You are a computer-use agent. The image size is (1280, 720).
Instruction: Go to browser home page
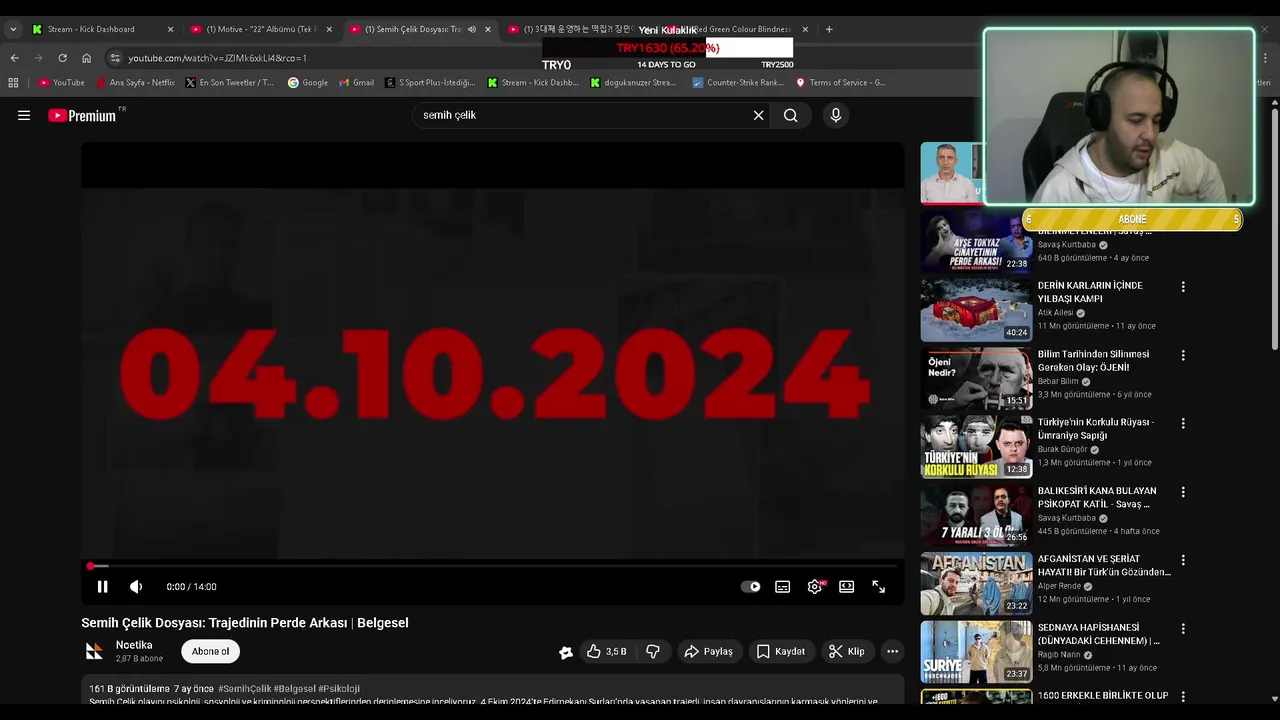point(86,58)
